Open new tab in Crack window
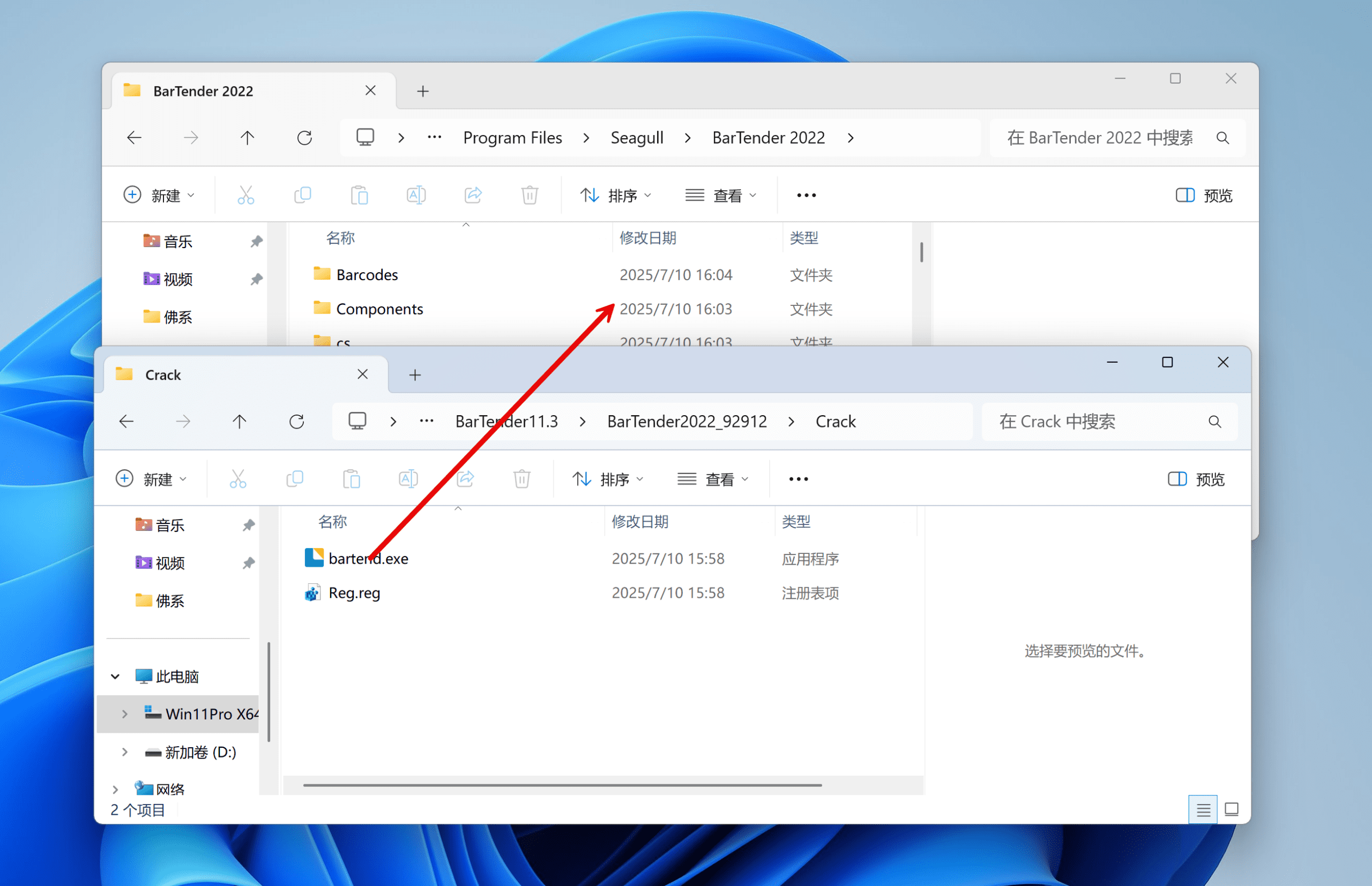This screenshot has height=886, width=1372. [415, 375]
